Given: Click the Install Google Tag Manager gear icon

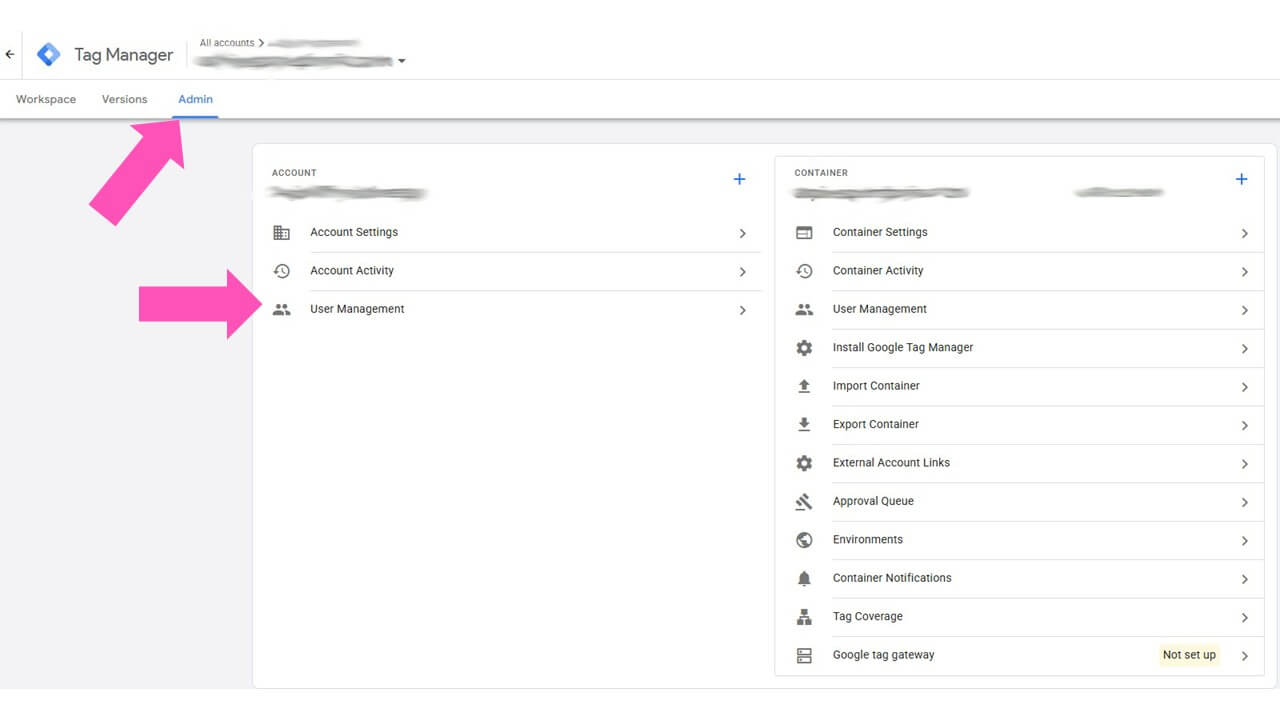Looking at the screenshot, I should [804, 348].
